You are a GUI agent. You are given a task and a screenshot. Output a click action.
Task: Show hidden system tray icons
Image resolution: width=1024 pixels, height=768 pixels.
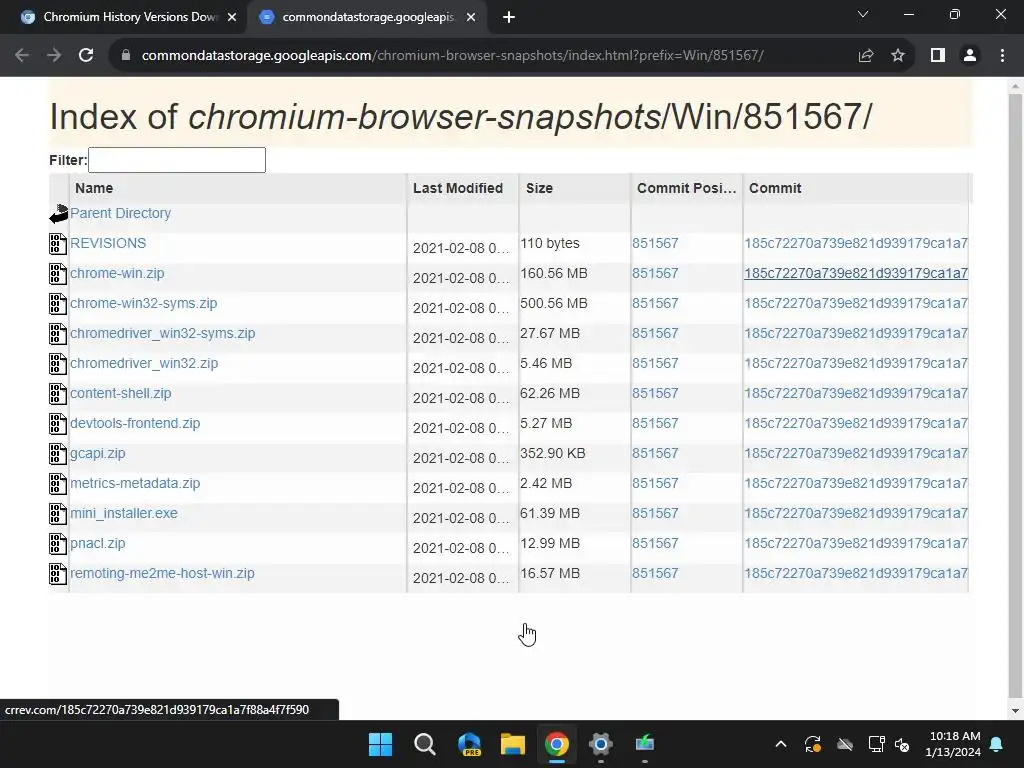tap(780, 744)
